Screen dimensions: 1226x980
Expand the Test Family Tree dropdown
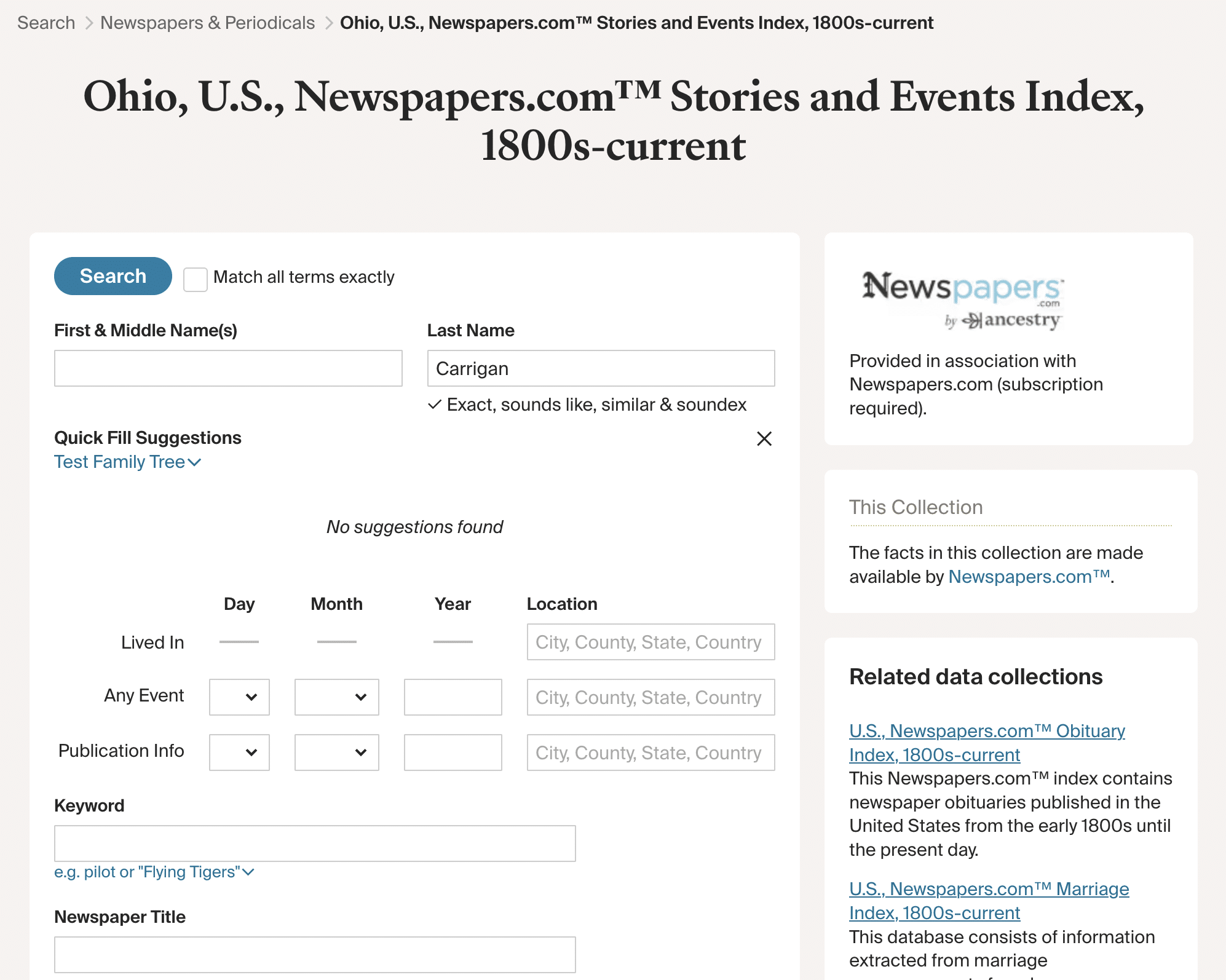(127, 462)
